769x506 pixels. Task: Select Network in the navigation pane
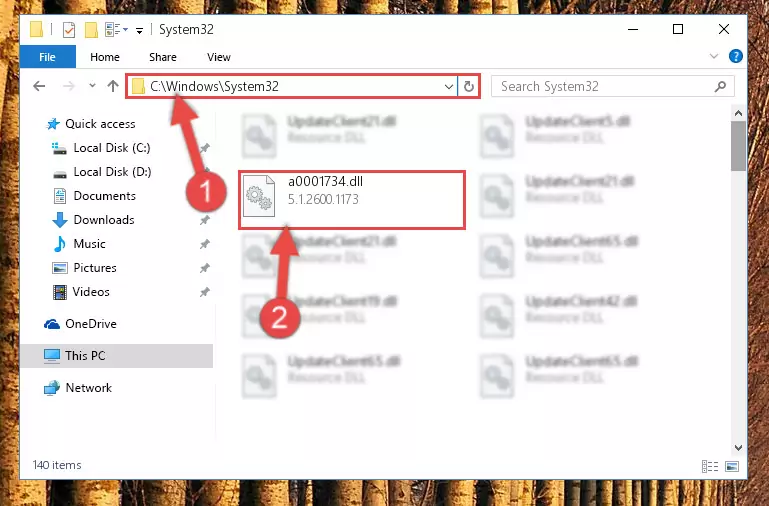point(89,387)
